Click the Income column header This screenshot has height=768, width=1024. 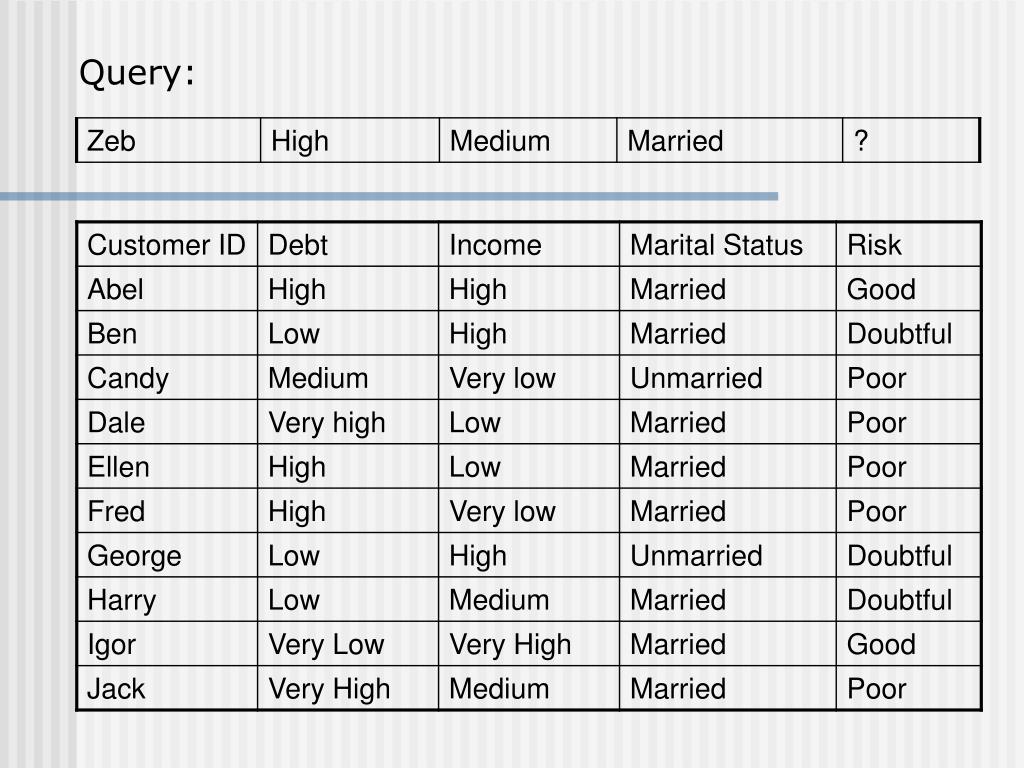point(529,245)
